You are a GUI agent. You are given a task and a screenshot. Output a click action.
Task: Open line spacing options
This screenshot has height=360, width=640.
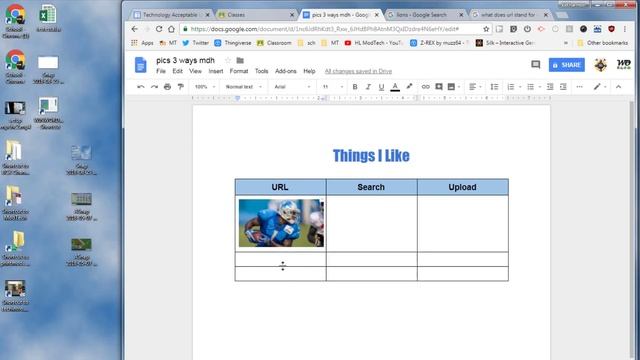click(494, 87)
